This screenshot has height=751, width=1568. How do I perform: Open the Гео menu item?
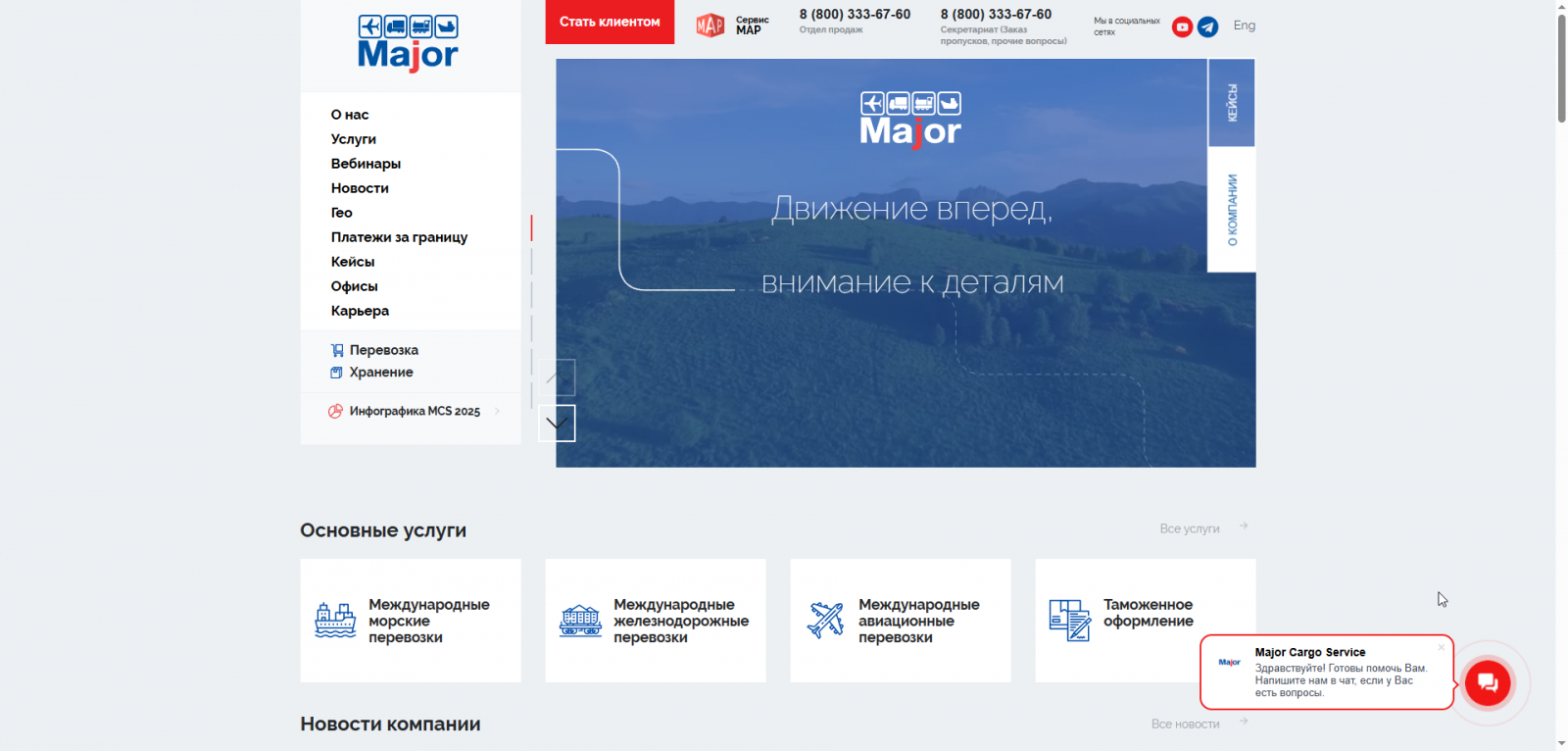(342, 213)
